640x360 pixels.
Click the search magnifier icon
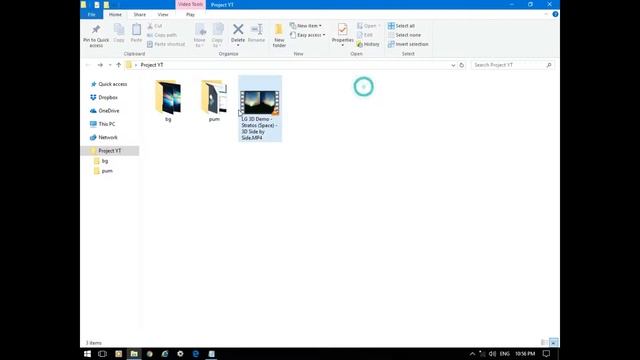coord(549,65)
